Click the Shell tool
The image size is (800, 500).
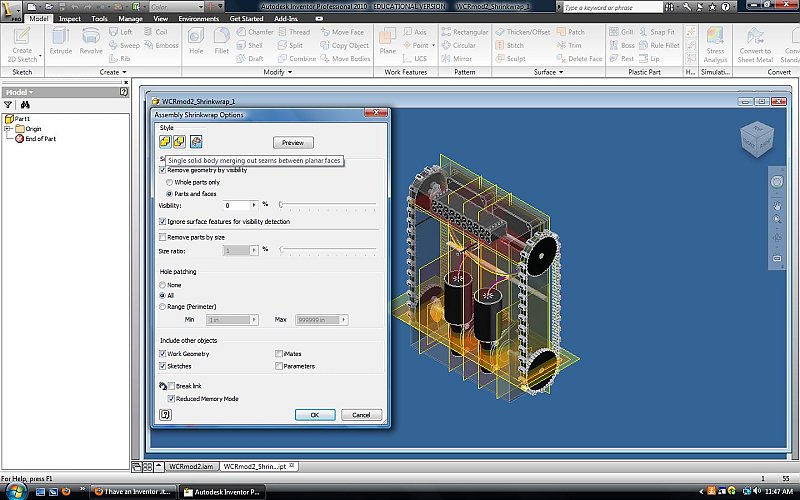coord(250,45)
